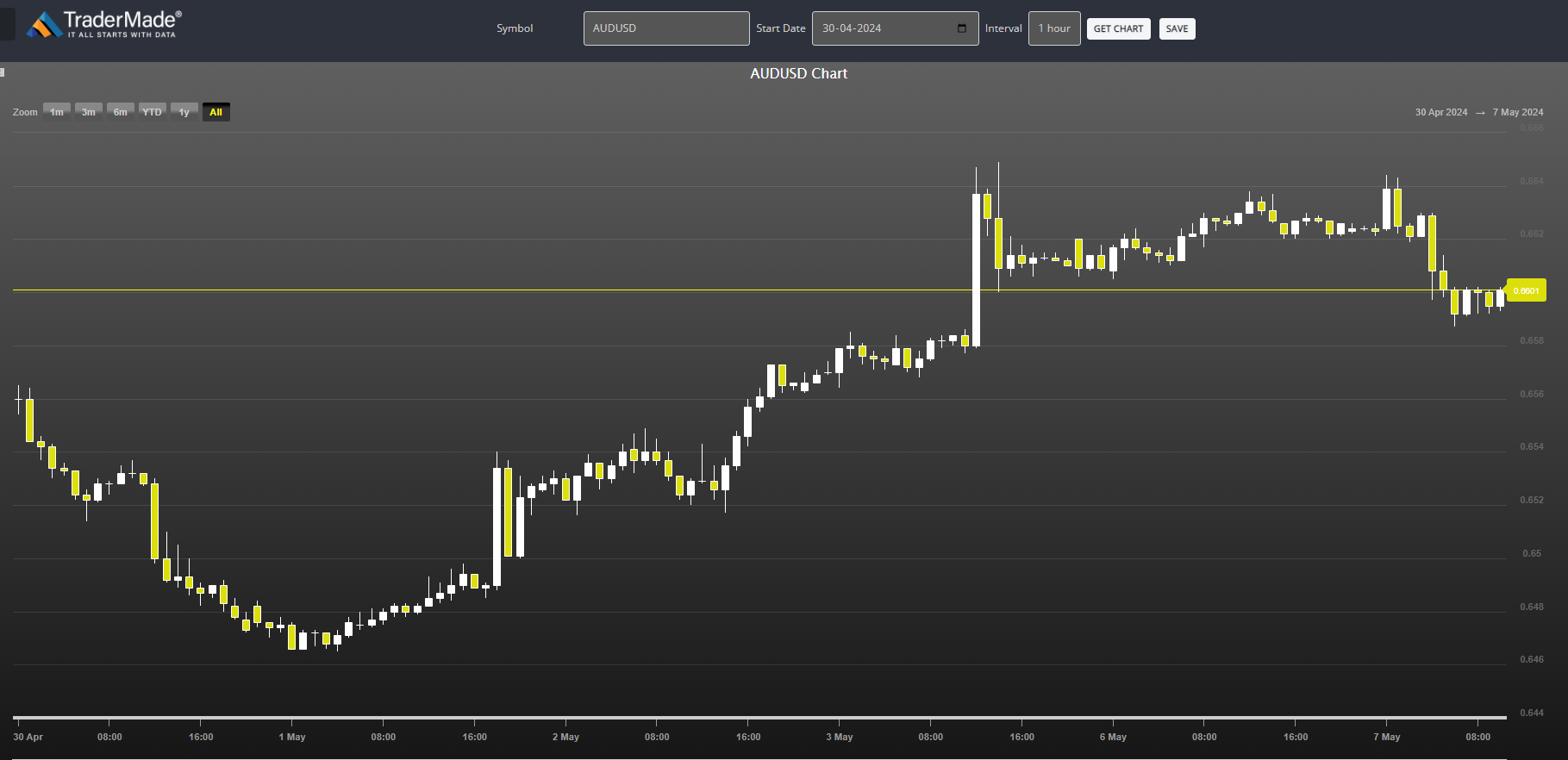Click the 7 May x-axis label
The image size is (1568, 760).
1387,737
